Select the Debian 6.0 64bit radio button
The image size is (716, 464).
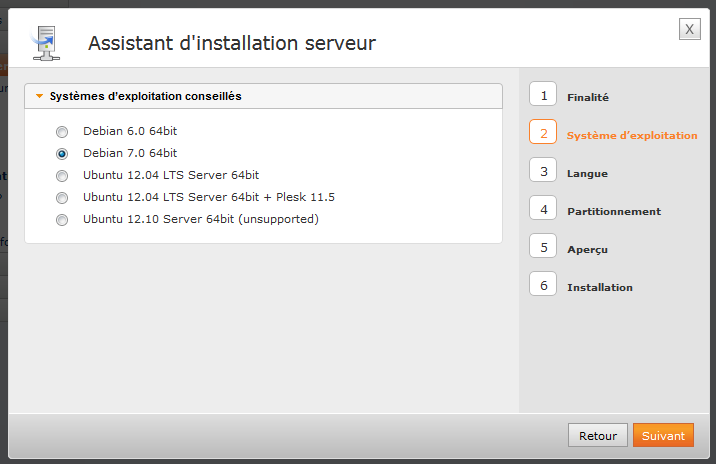coord(62,131)
